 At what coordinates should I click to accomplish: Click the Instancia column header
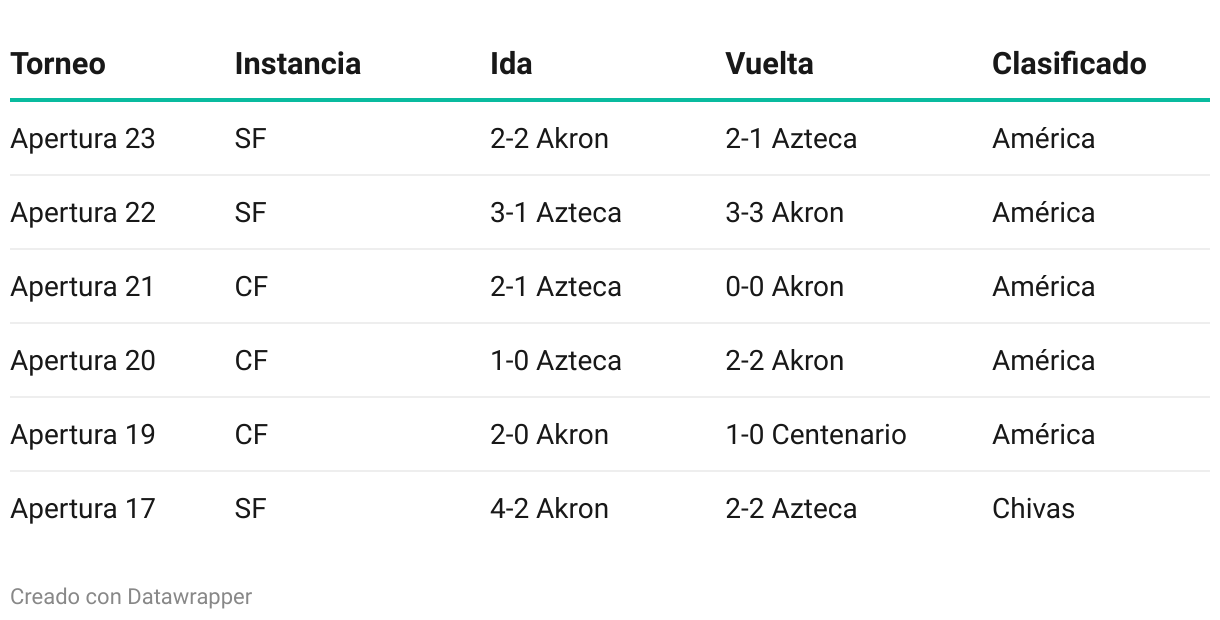coord(298,64)
